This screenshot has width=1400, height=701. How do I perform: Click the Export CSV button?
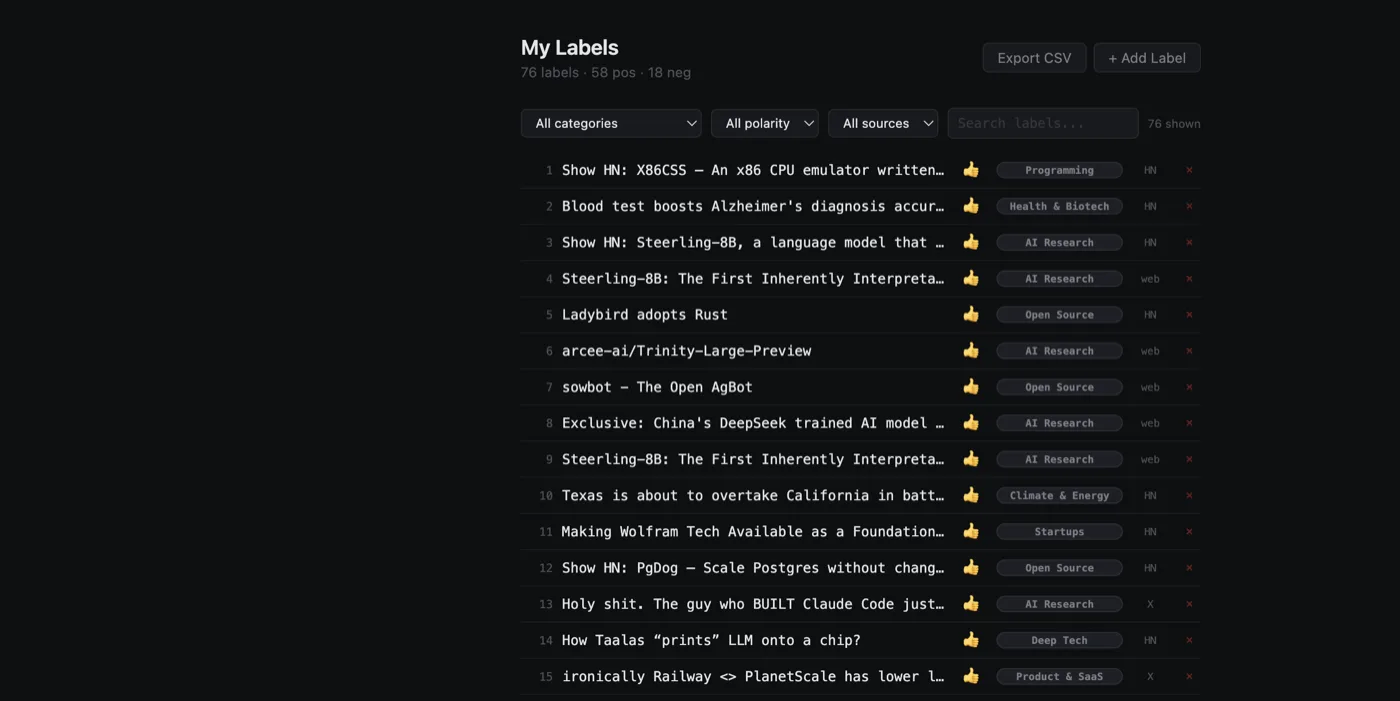click(x=1034, y=57)
